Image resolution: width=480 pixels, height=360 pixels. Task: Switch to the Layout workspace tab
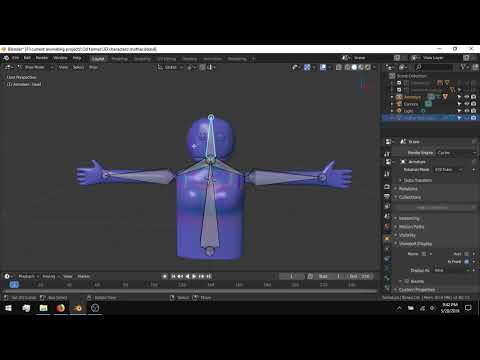pyautogui.click(x=98, y=59)
